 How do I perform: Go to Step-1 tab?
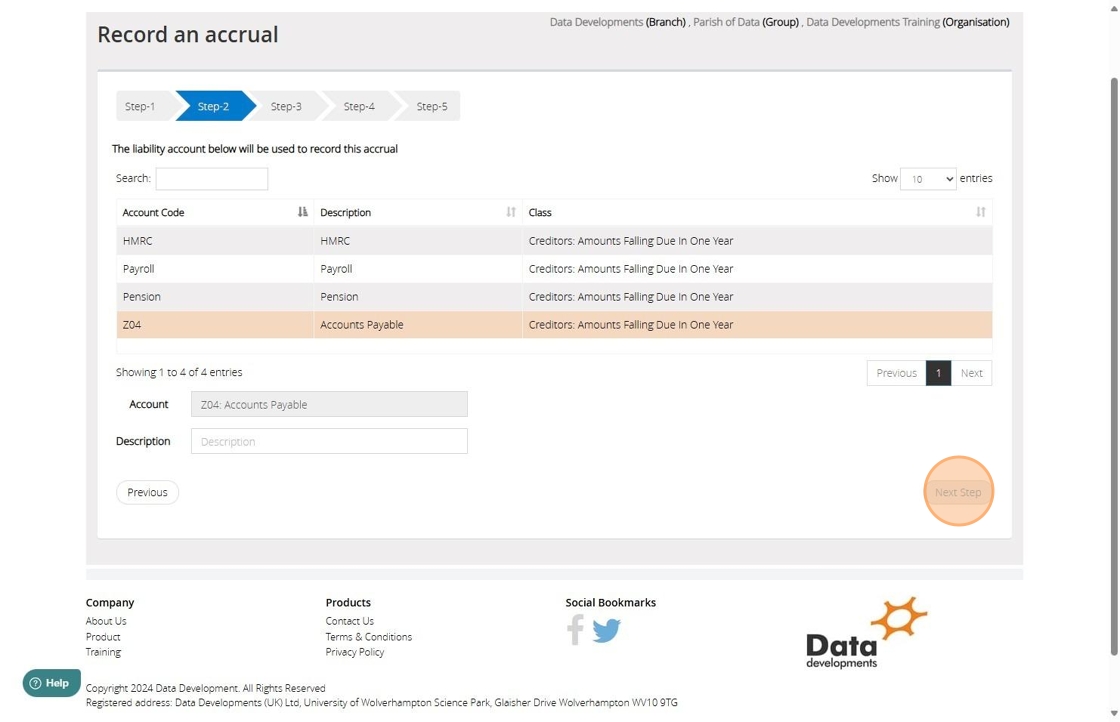point(140,106)
